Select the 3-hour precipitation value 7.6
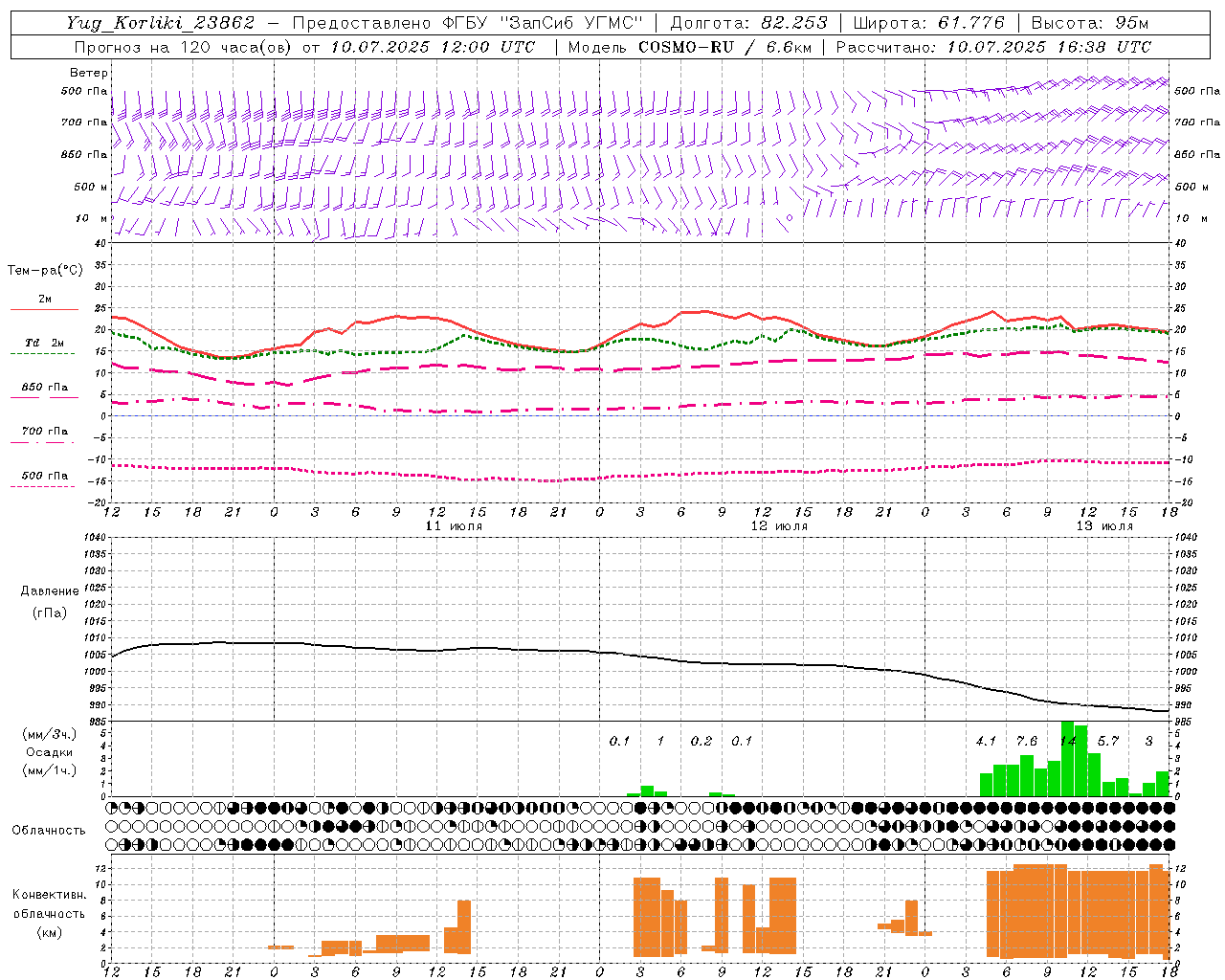 (1027, 741)
